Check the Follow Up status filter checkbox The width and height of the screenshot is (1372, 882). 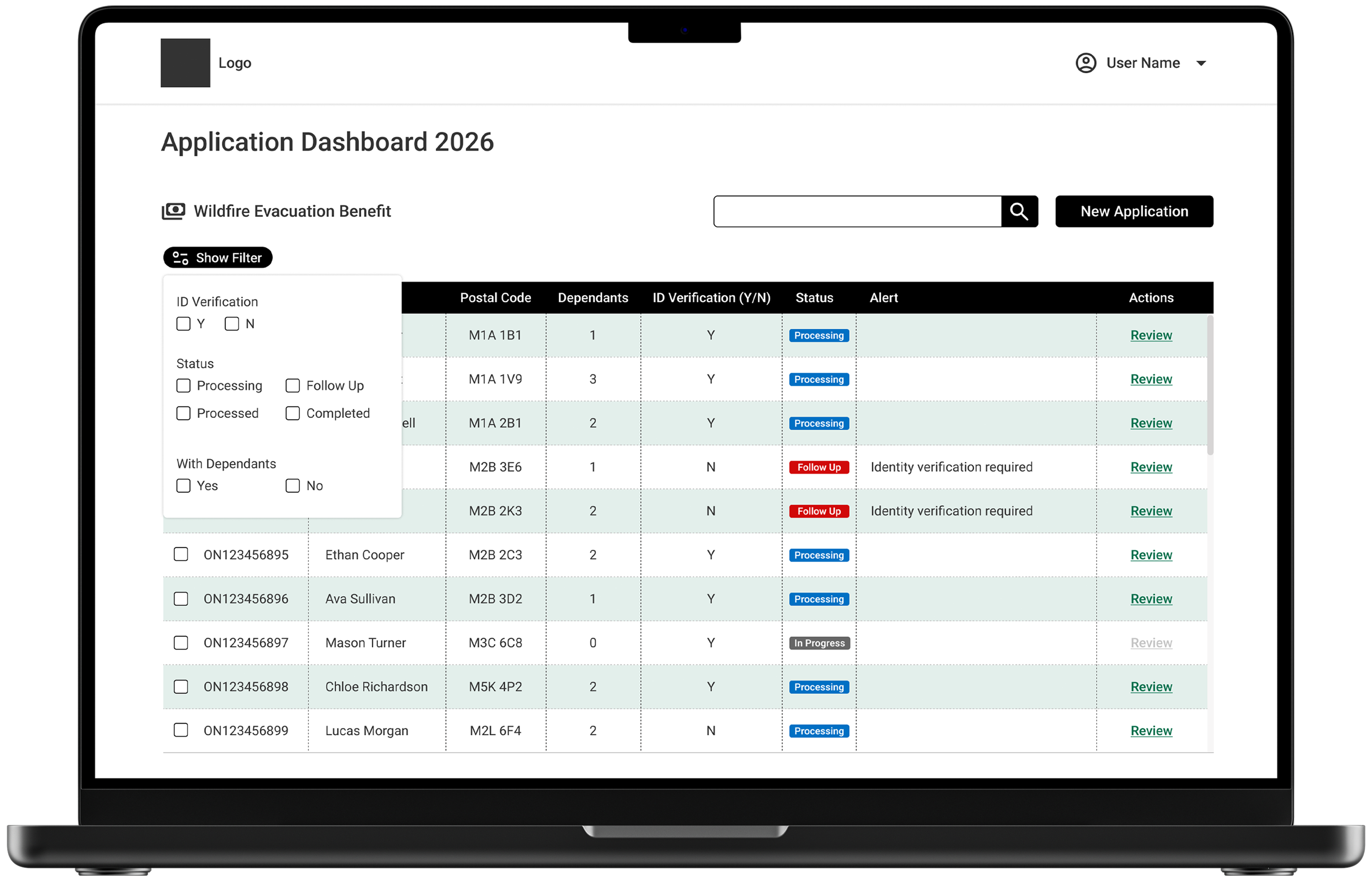293,385
